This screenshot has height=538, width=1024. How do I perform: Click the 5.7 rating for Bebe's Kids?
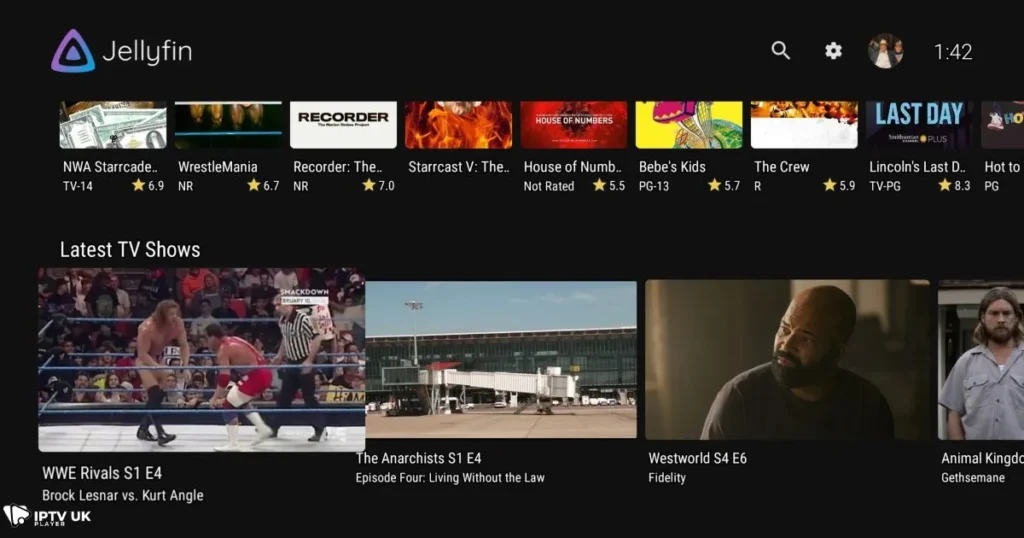click(724, 185)
